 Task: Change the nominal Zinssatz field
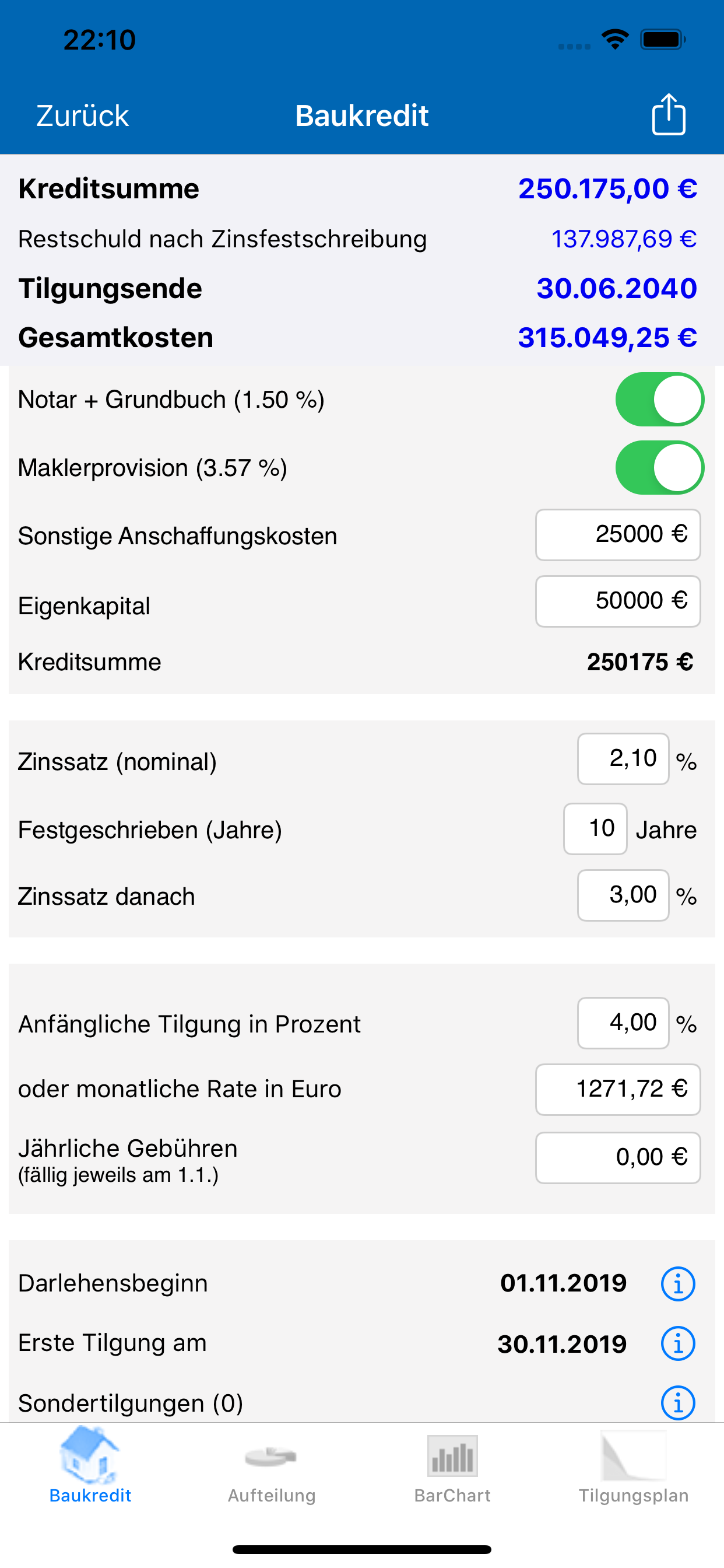click(x=623, y=759)
